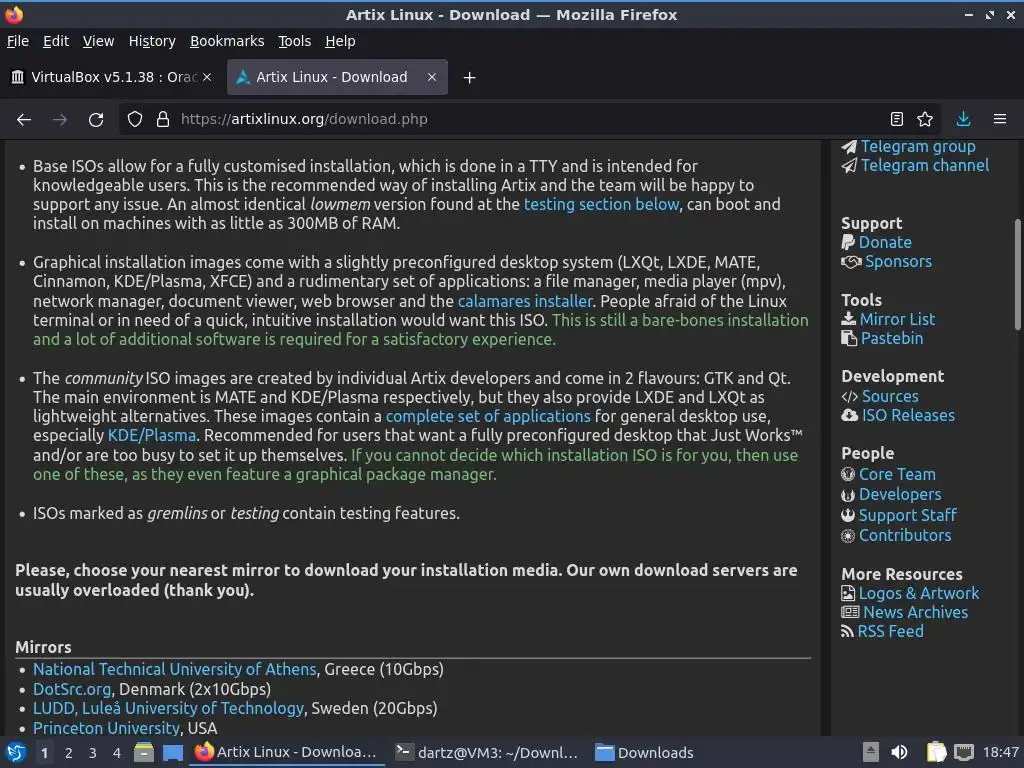Open the News Archives link

tap(915, 613)
